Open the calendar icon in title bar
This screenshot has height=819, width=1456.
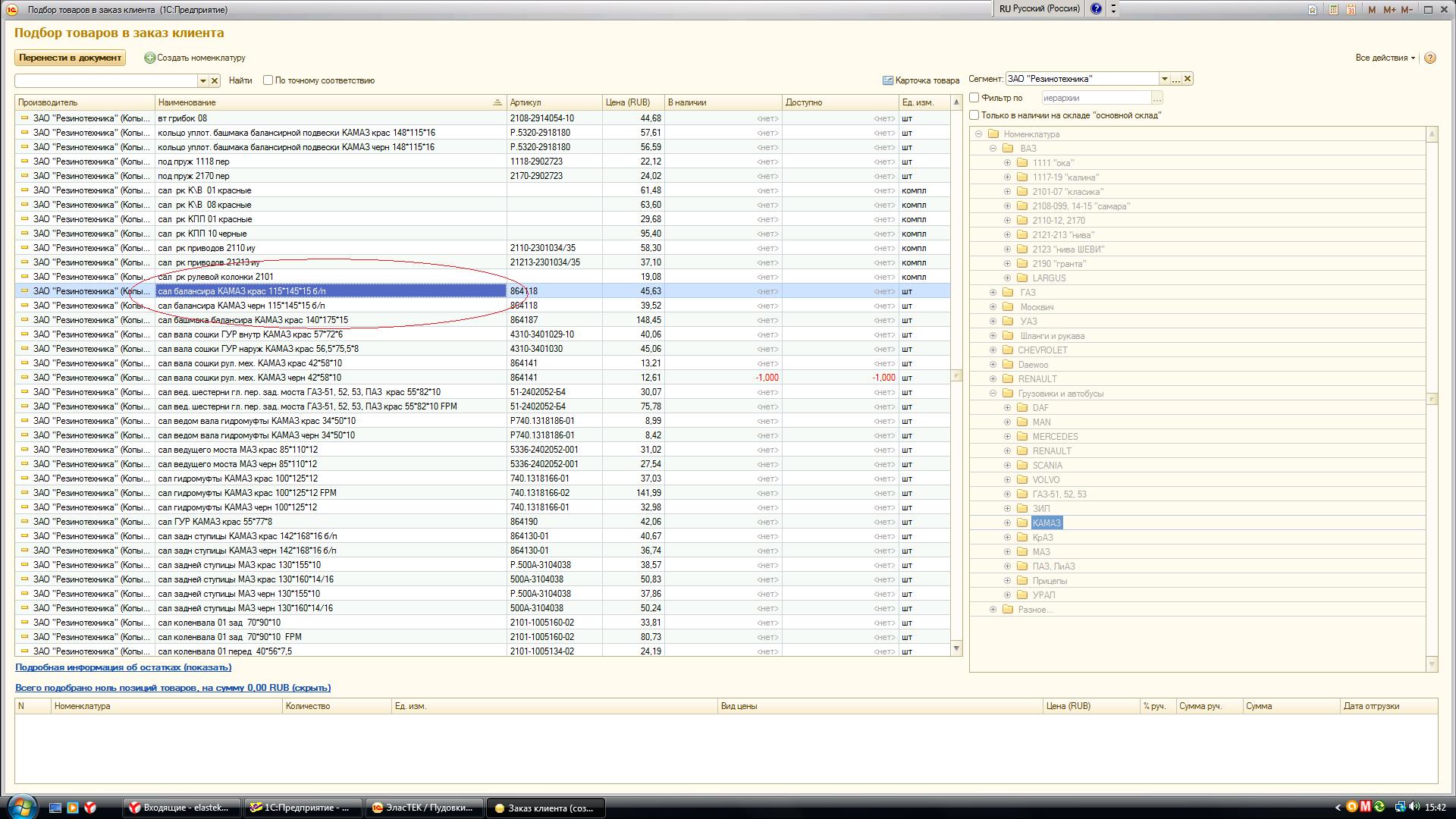click(x=1351, y=10)
